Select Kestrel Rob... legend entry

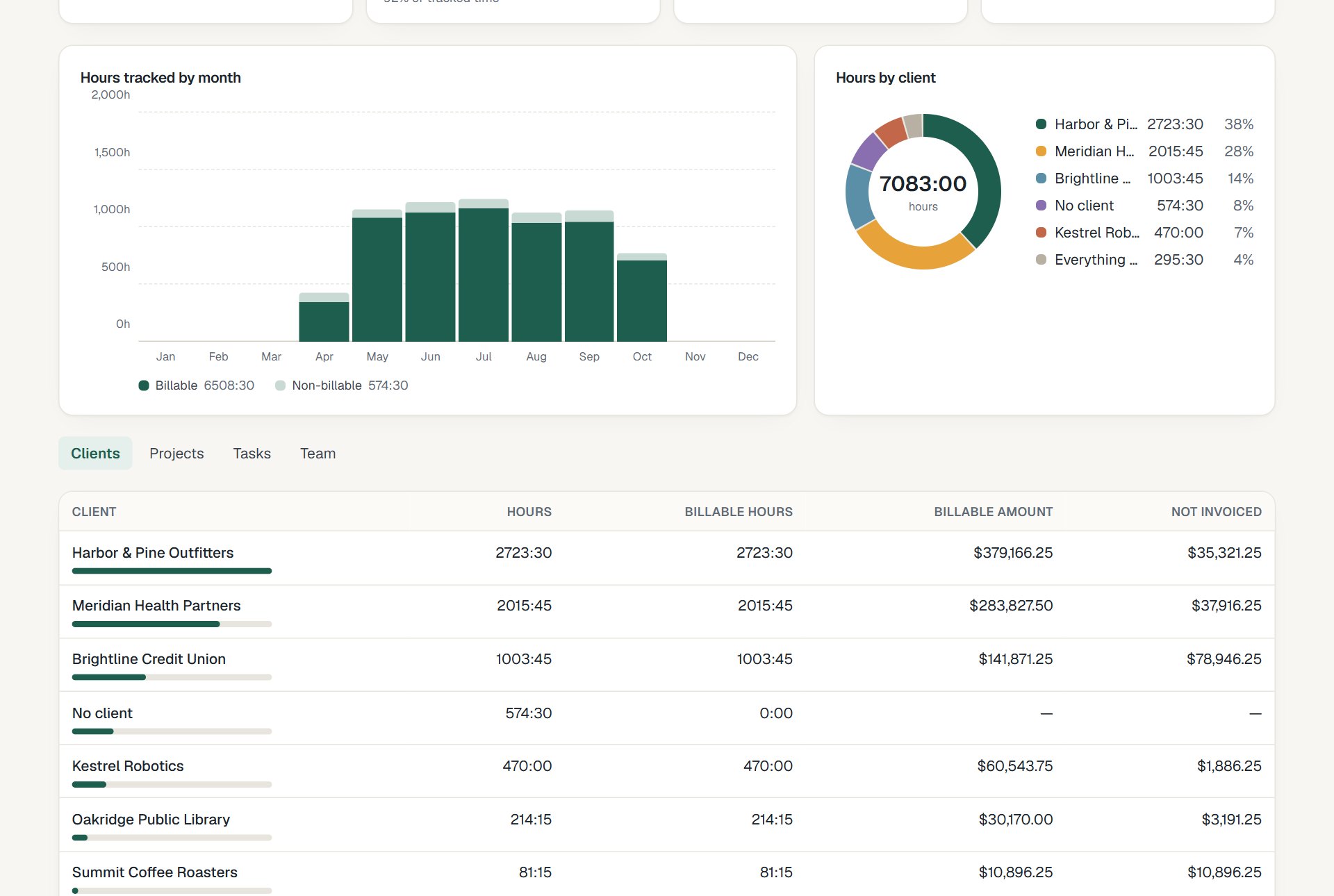(x=1144, y=233)
